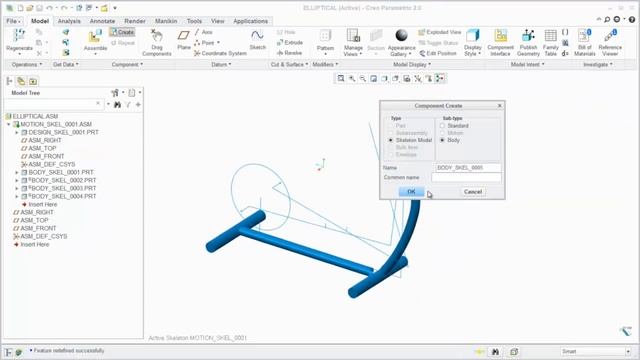Click the Coordinate System tool
The height and width of the screenshot is (360, 640).
point(220,53)
